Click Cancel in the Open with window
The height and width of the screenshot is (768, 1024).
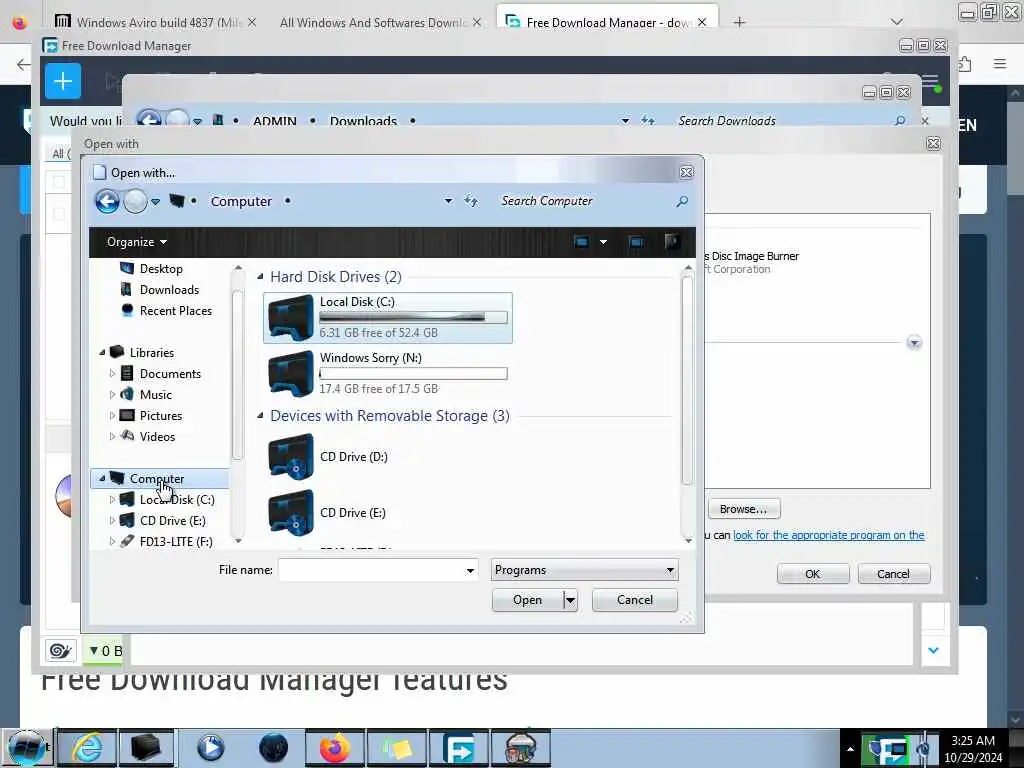click(893, 574)
